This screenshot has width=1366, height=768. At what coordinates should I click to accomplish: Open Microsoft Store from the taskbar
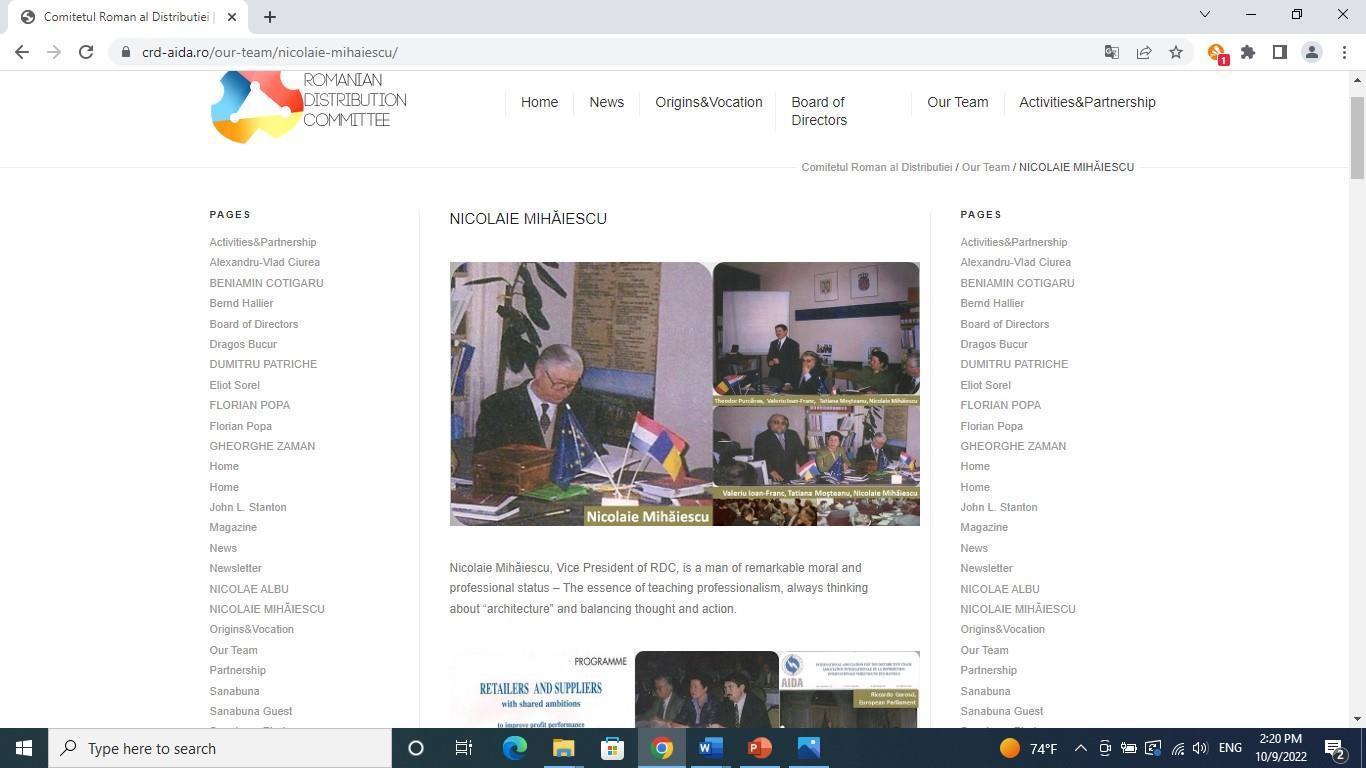tap(612, 748)
